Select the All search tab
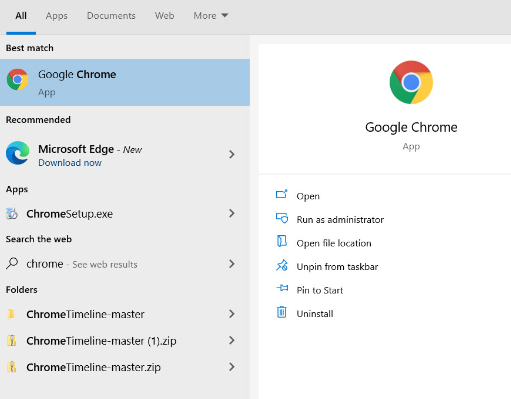Image resolution: width=511 pixels, height=399 pixels. (21, 16)
